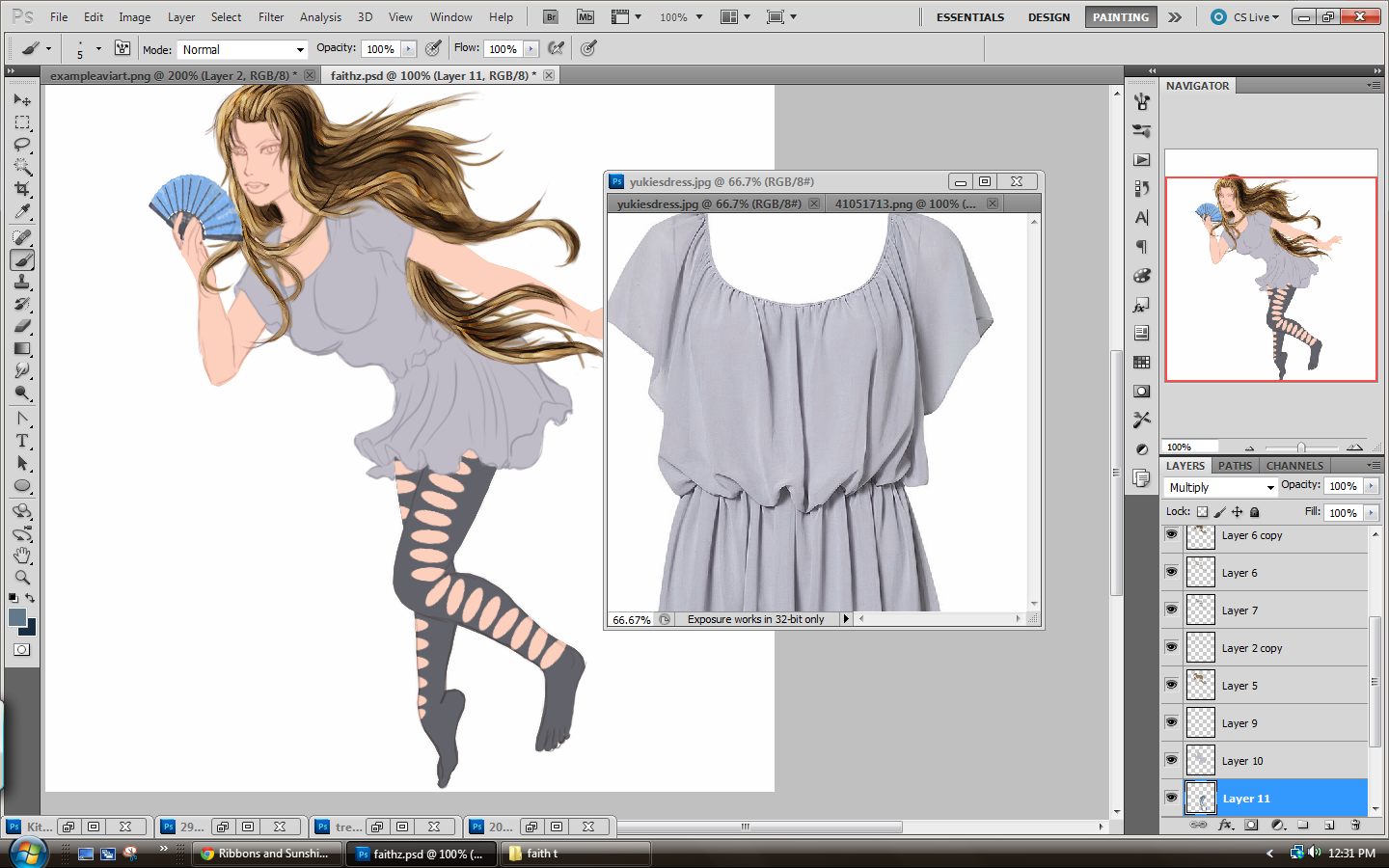Select the Hand tool
The height and width of the screenshot is (868, 1389).
[x=22, y=556]
